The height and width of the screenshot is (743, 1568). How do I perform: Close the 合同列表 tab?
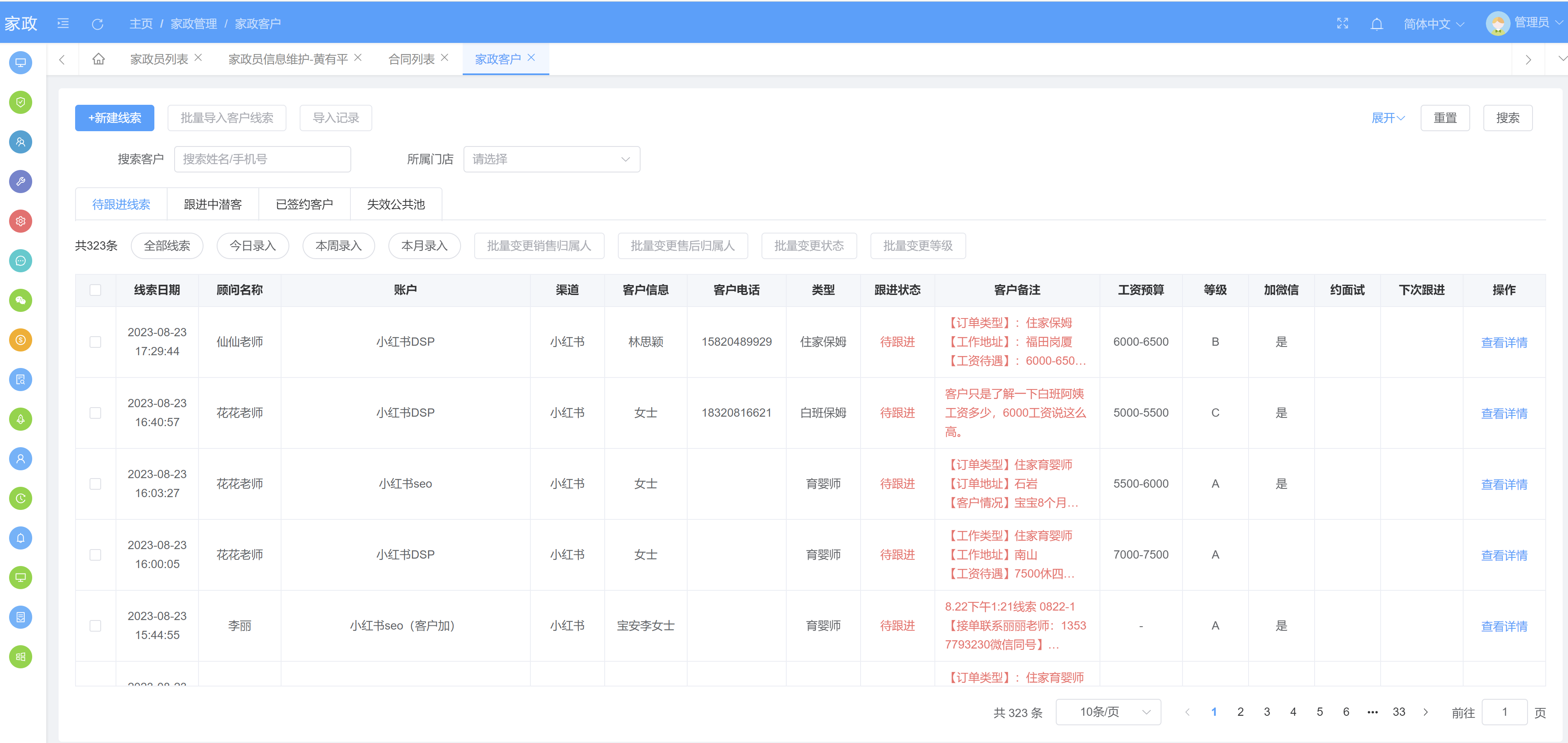click(445, 58)
